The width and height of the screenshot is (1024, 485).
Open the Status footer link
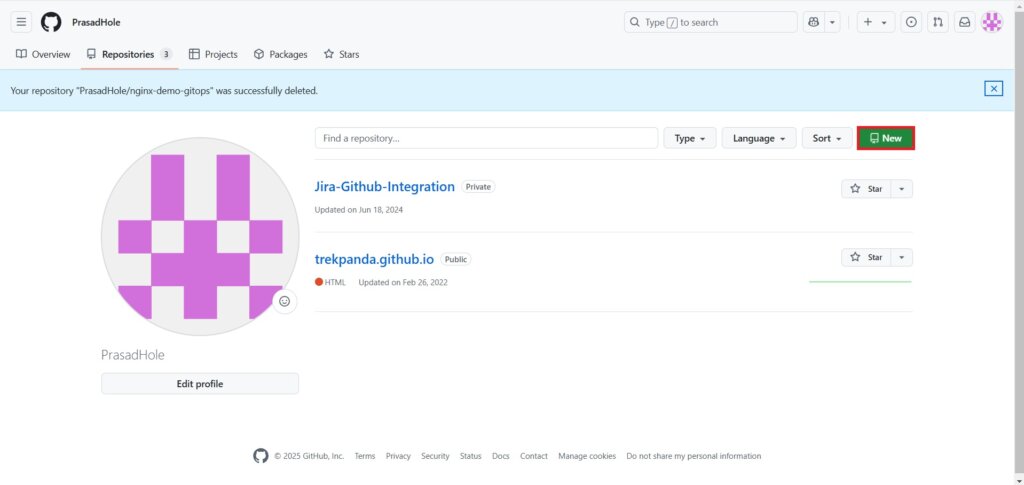click(x=470, y=456)
